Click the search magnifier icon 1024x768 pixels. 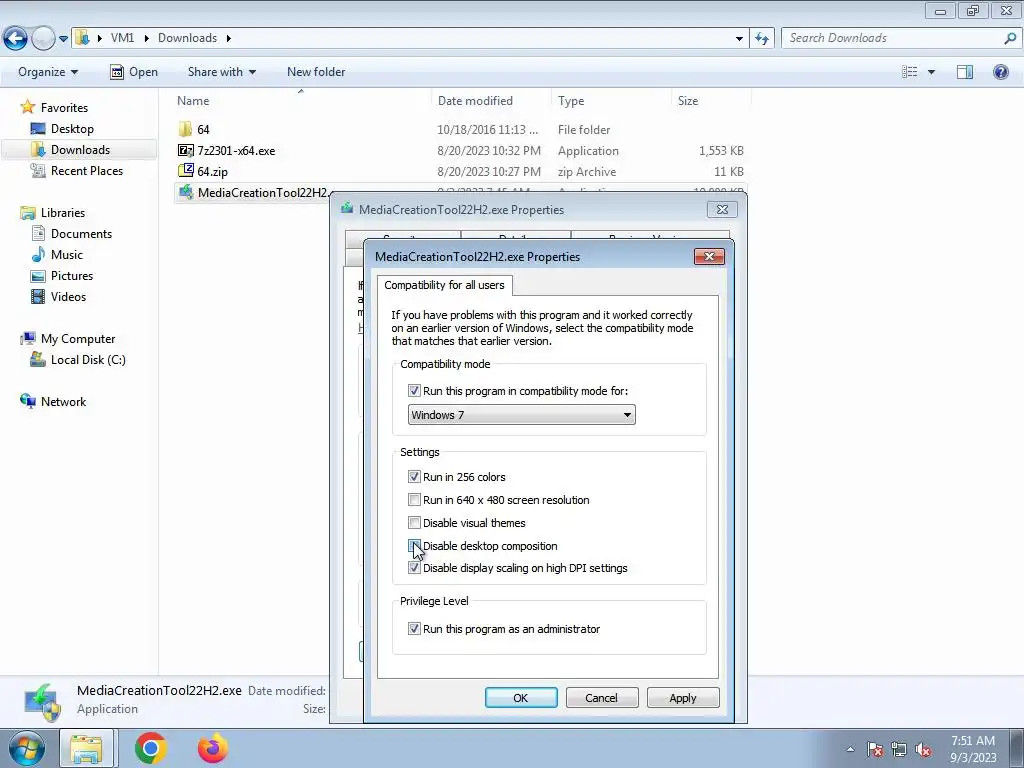[1010, 38]
